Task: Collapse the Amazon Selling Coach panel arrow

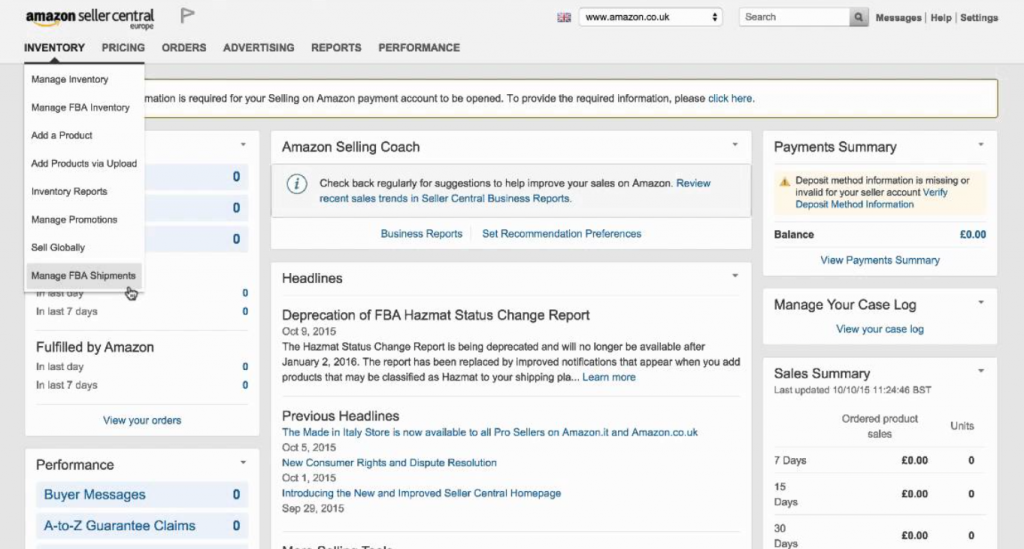Action: [x=735, y=145]
